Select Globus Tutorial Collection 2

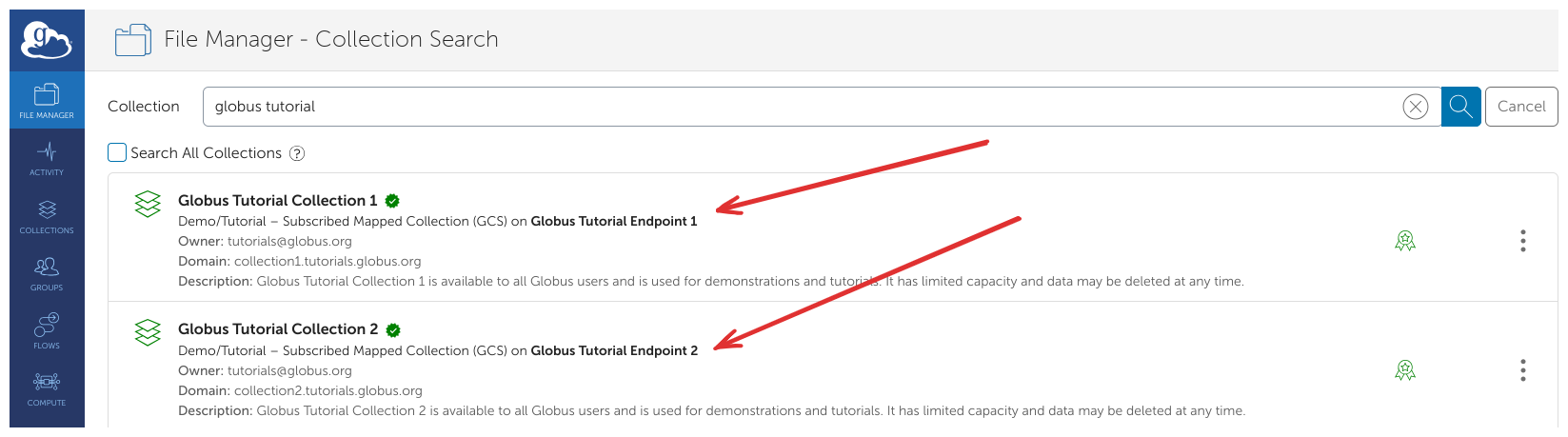click(277, 329)
